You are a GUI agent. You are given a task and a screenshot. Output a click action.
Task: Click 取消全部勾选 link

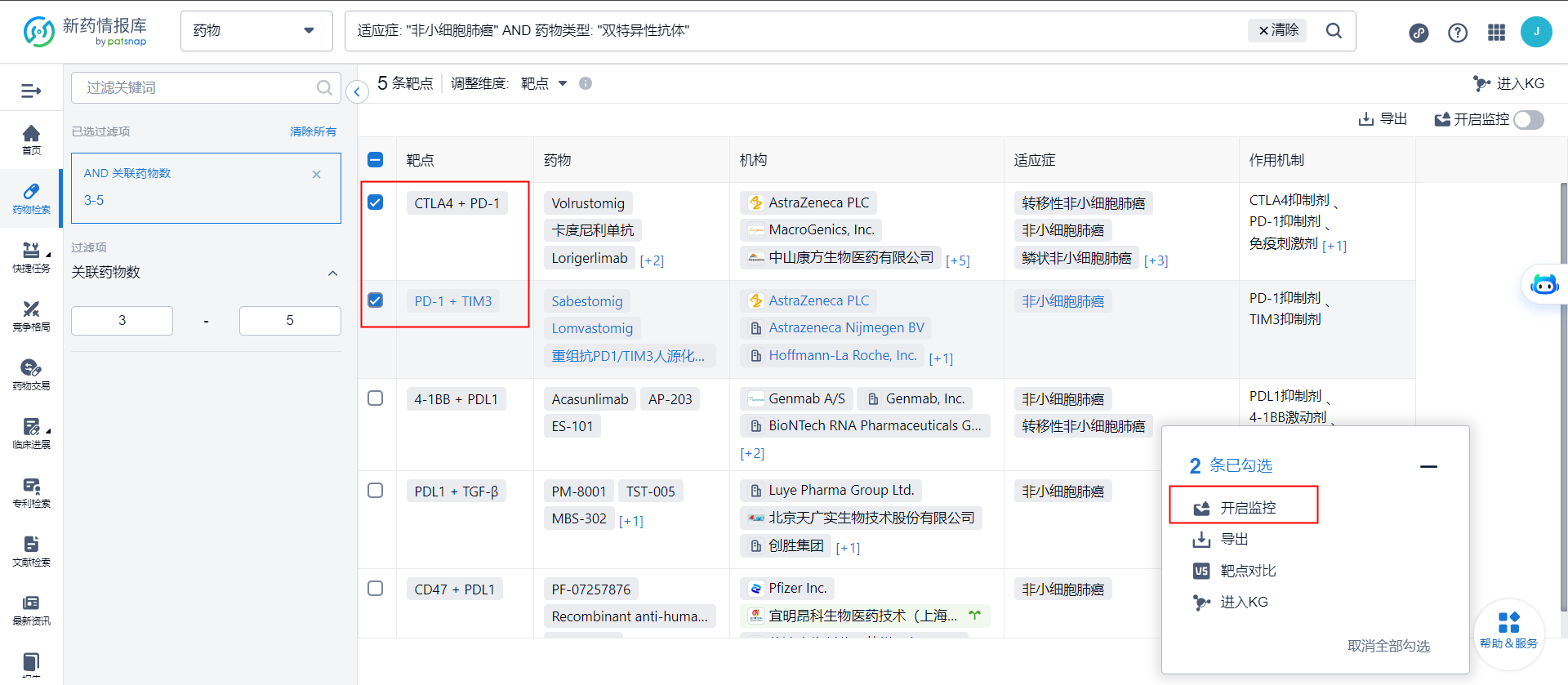coord(1388,646)
